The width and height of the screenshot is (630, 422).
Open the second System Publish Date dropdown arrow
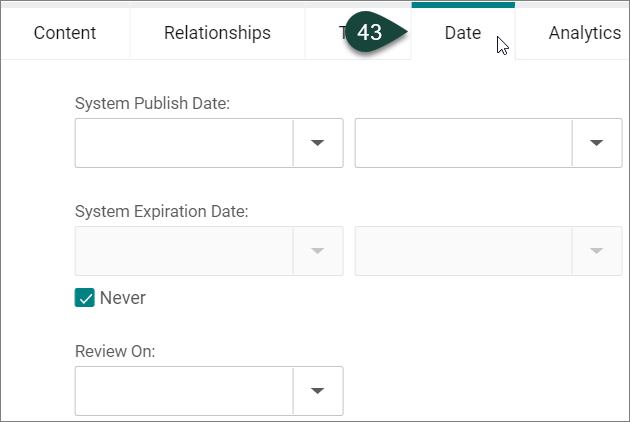(596, 143)
